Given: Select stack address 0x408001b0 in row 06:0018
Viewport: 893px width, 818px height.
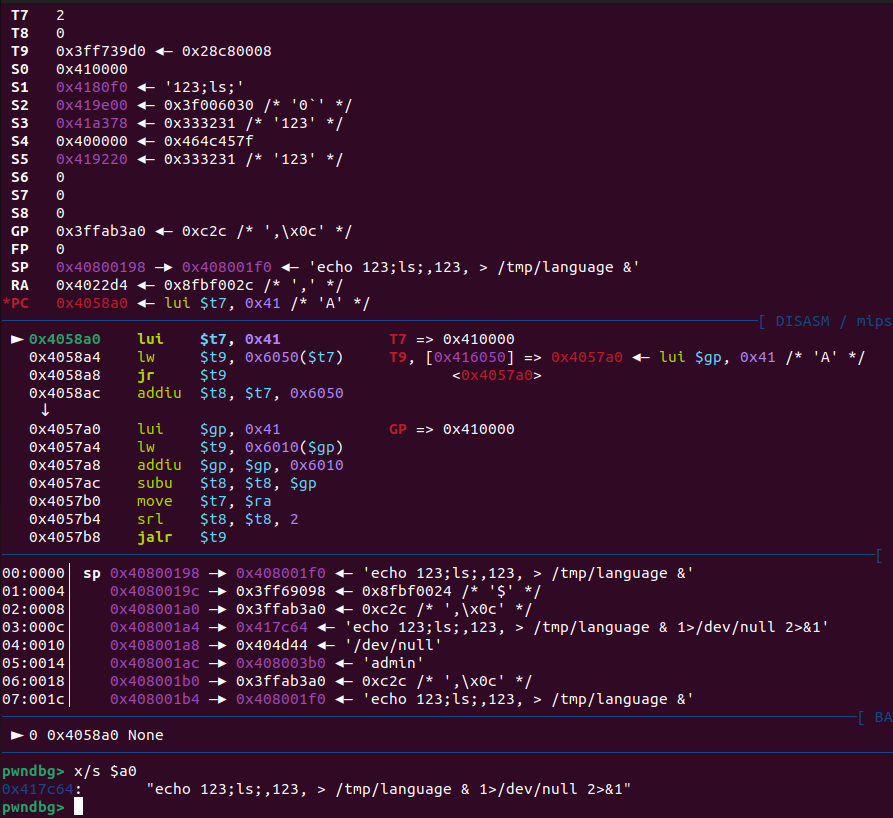Looking at the screenshot, I should click(155, 681).
